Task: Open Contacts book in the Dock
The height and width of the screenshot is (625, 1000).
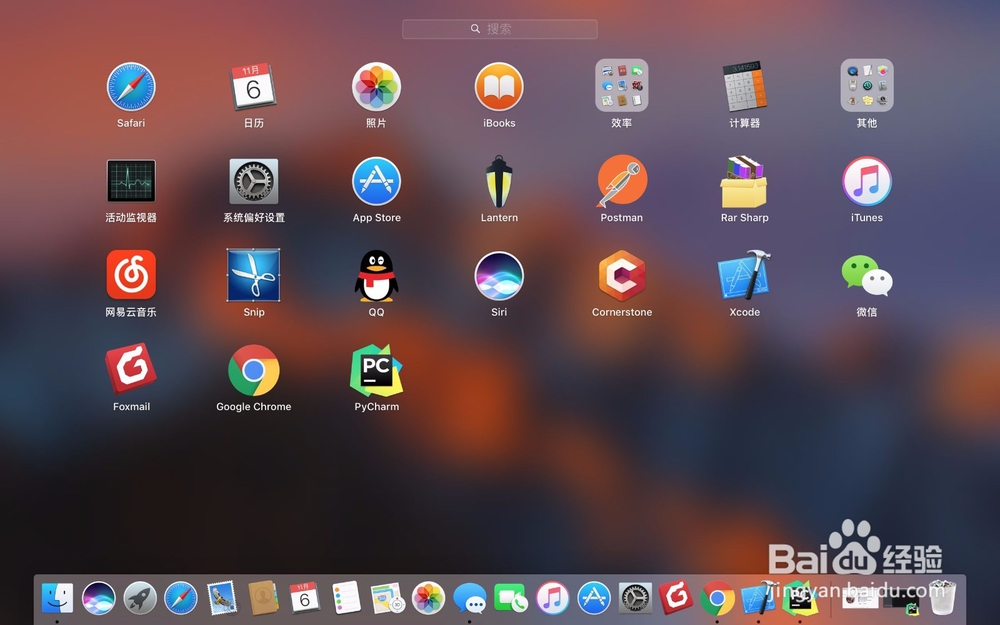Action: click(263, 598)
